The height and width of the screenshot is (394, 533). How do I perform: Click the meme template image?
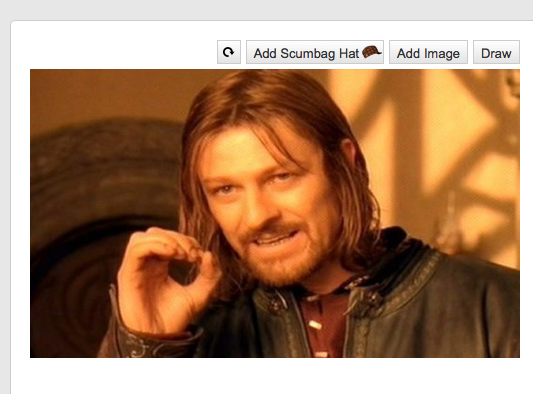click(275, 213)
